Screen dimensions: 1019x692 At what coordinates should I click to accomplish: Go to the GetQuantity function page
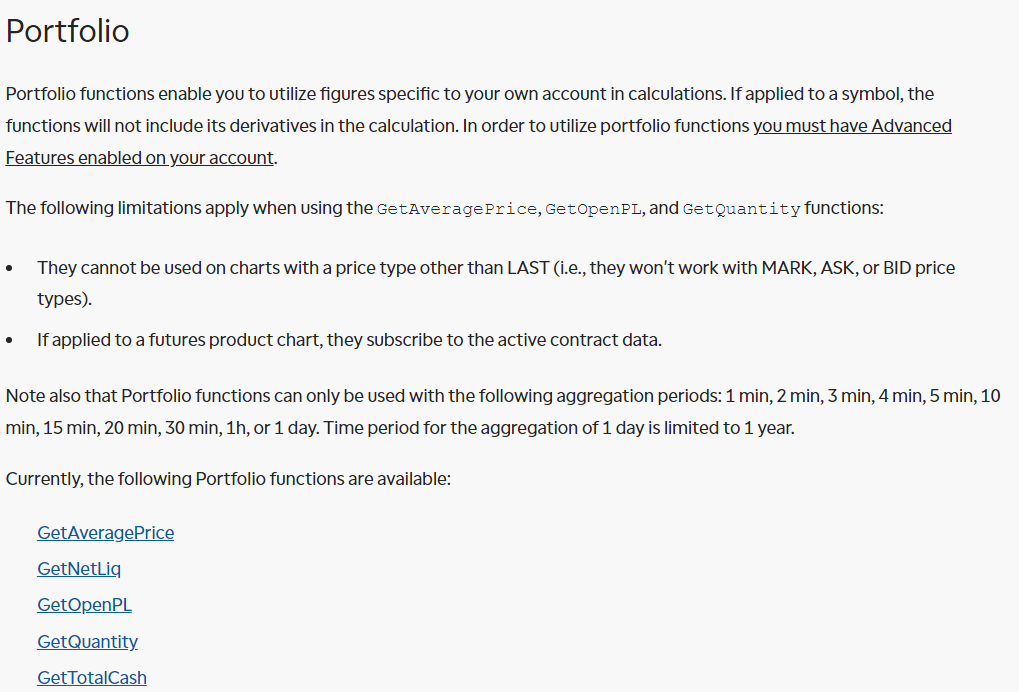point(87,642)
